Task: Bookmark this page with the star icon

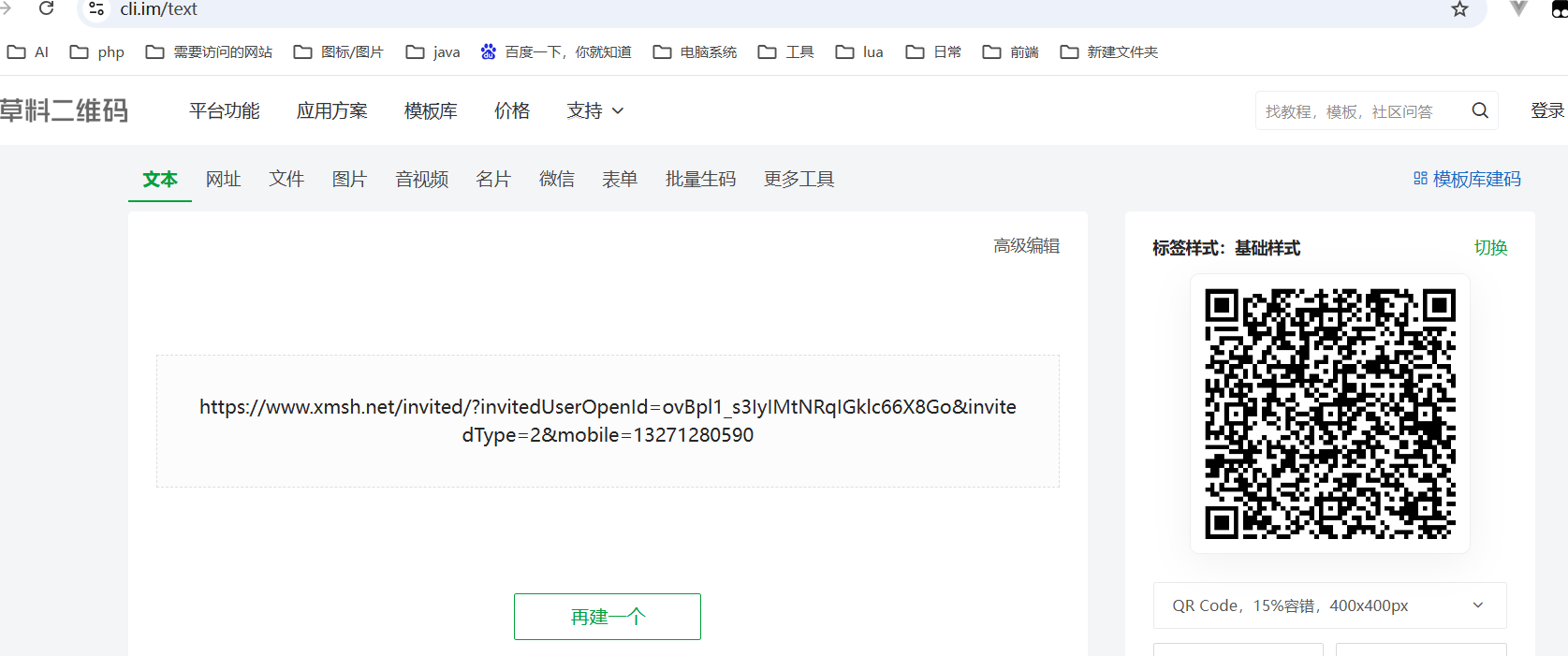Action: pos(1459,9)
